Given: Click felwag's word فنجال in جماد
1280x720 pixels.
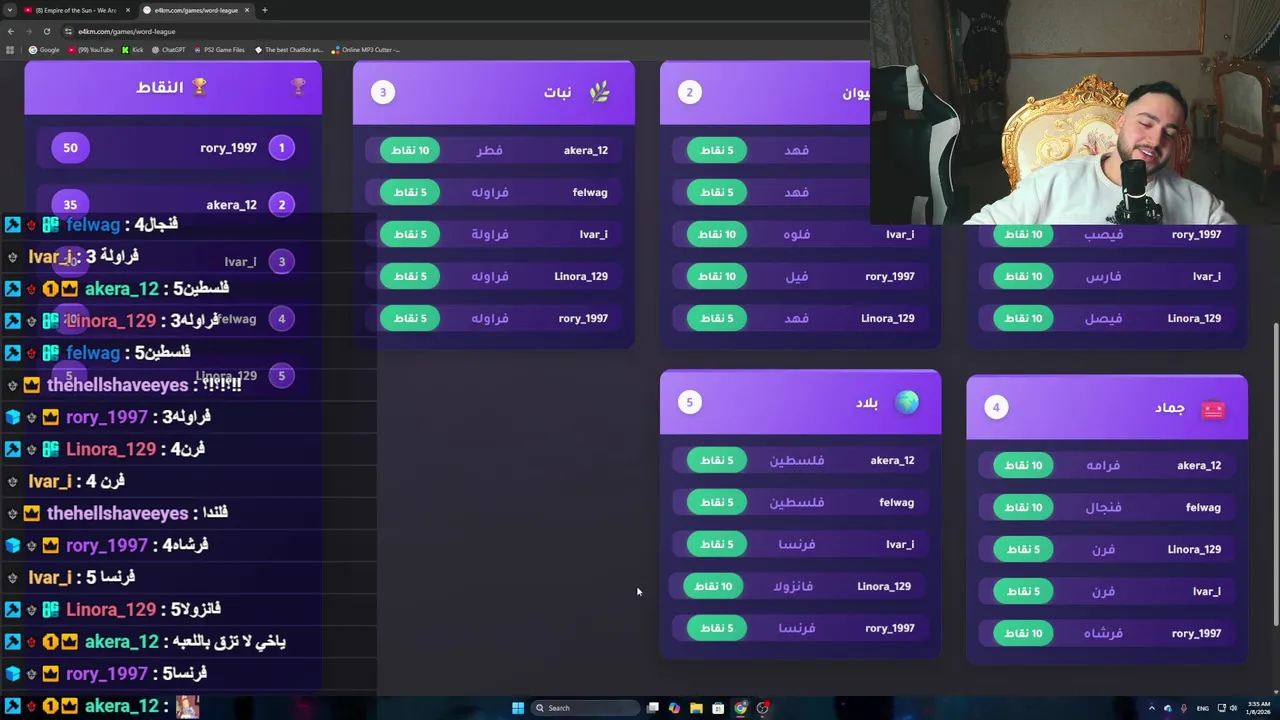Looking at the screenshot, I should (1103, 507).
